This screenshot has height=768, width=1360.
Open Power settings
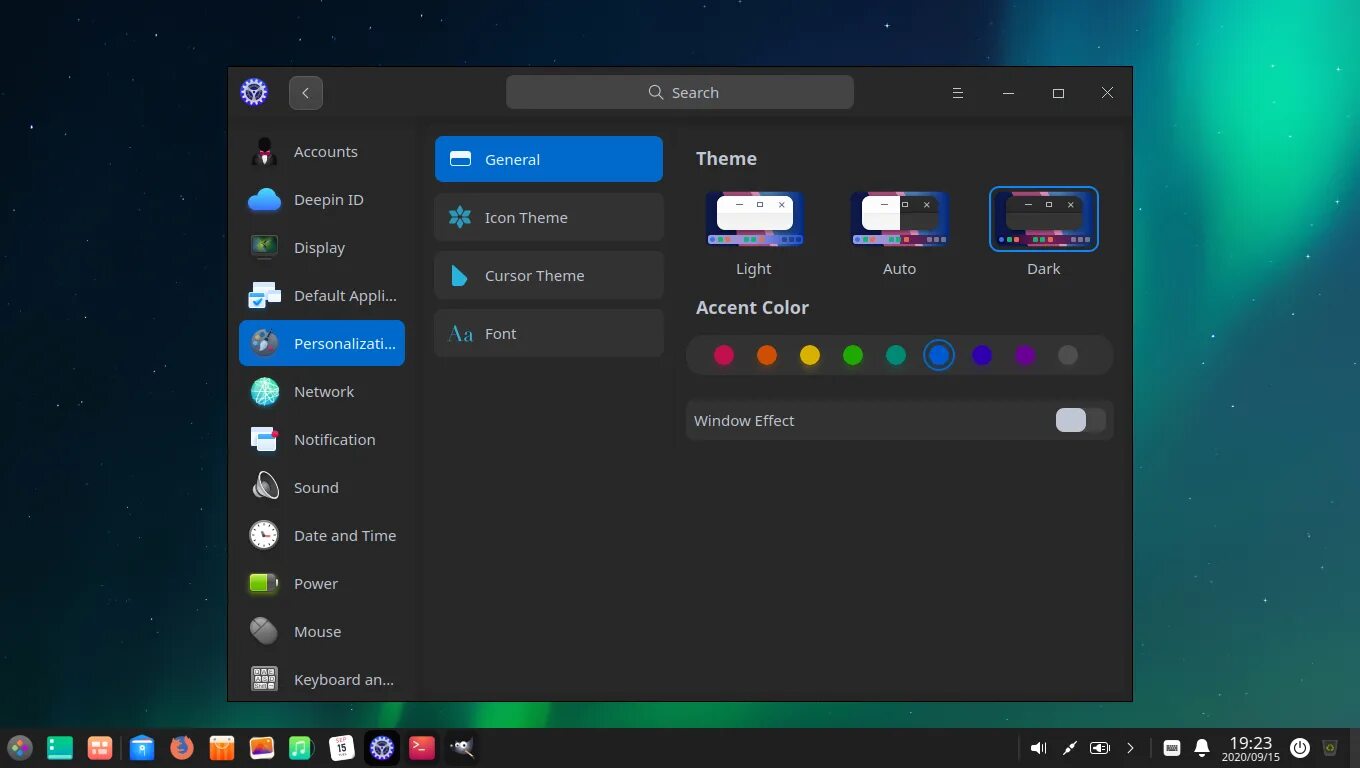click(x=322, y=584)
